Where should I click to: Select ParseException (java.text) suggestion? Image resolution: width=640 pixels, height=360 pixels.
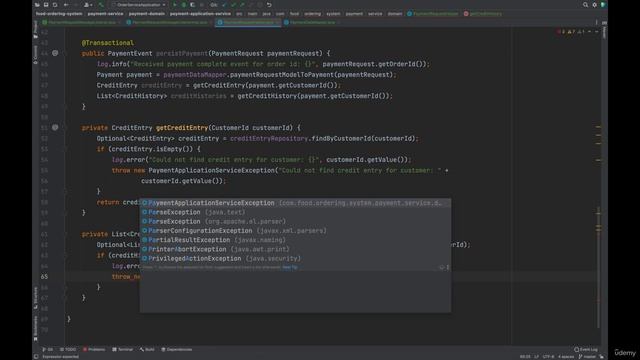point(296,212)
